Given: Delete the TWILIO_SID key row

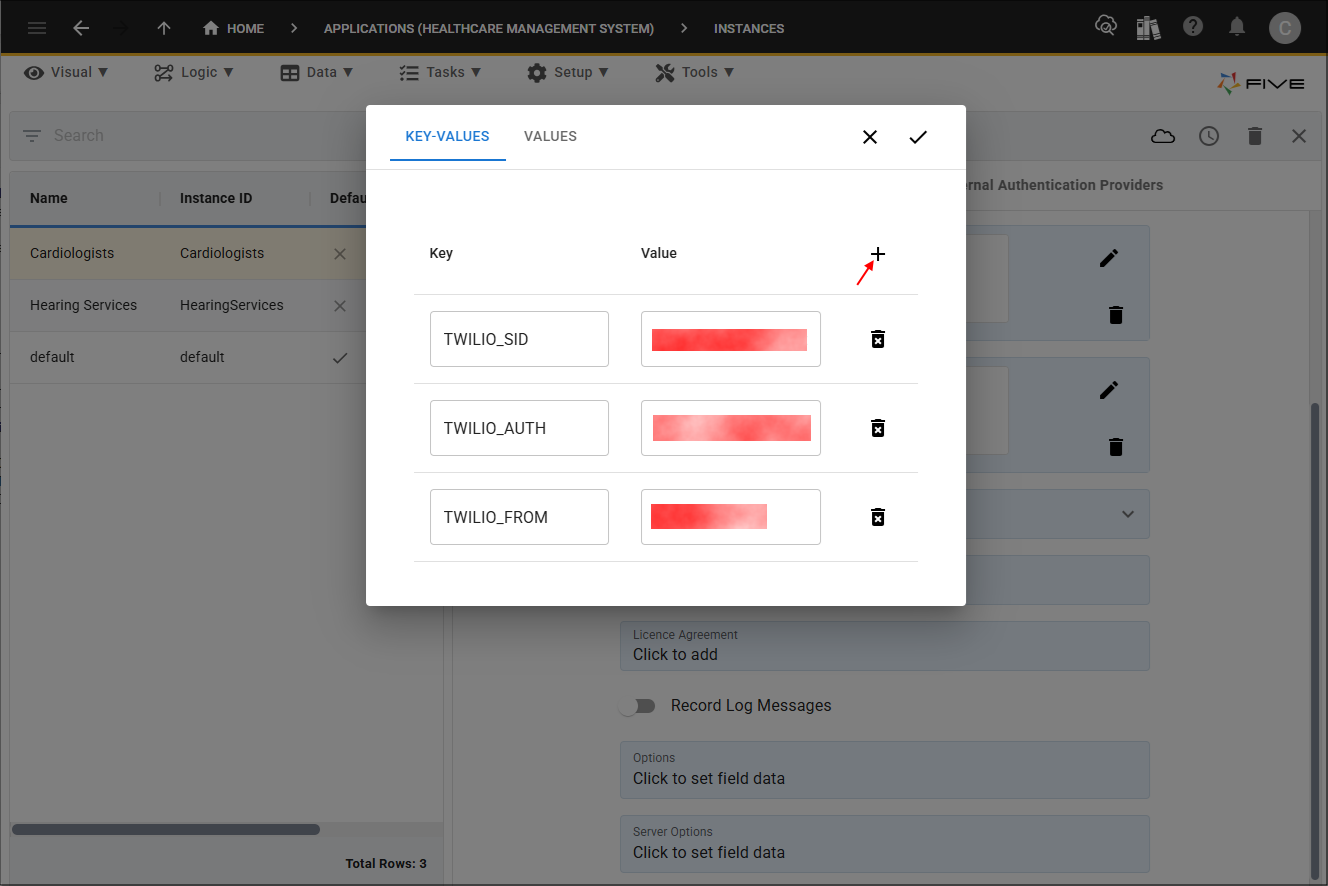Looking at the screenshot, I should (877, 339).
